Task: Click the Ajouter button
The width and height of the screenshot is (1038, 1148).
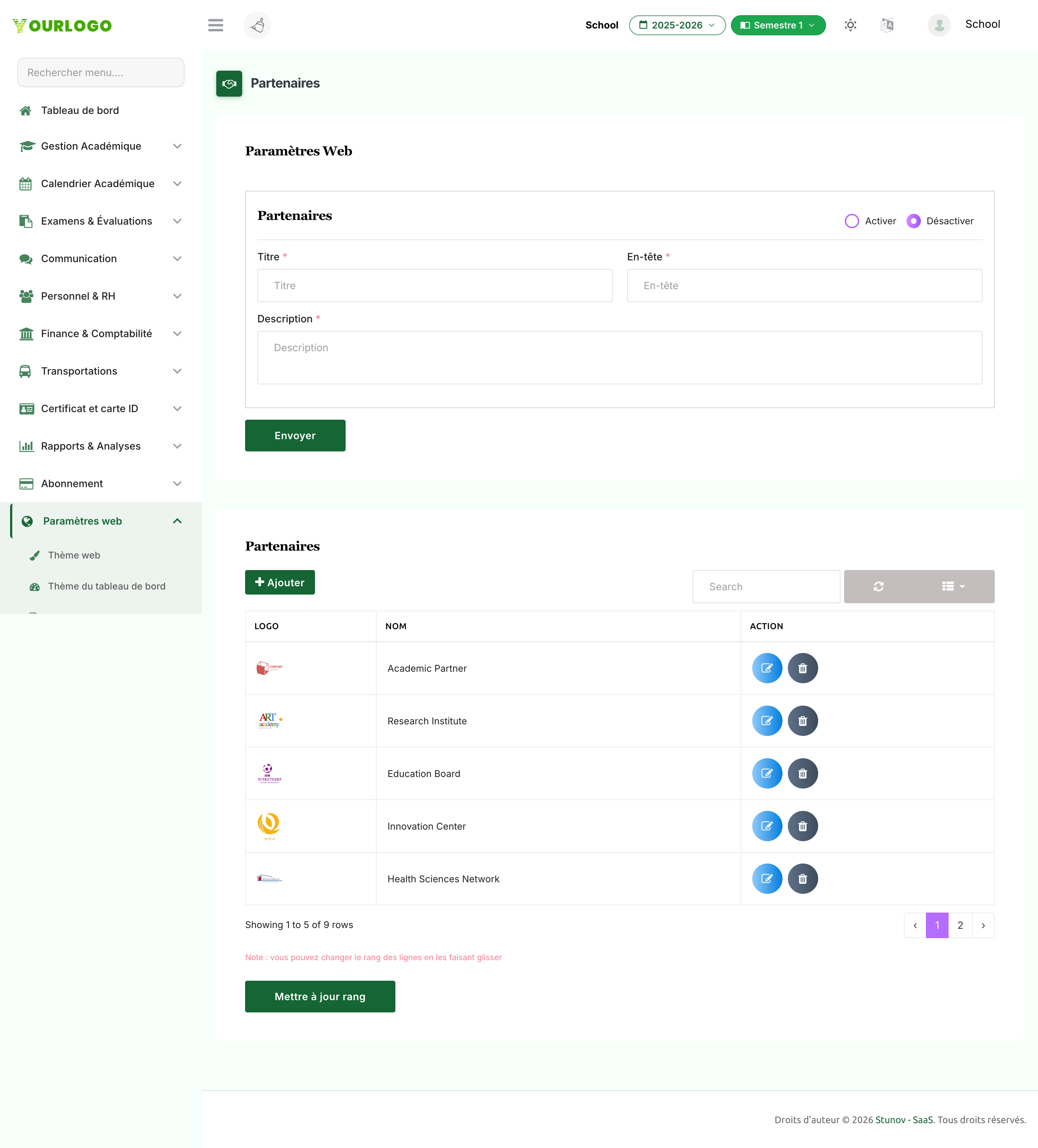Action: pyautogui.click(x=279, y=583)
